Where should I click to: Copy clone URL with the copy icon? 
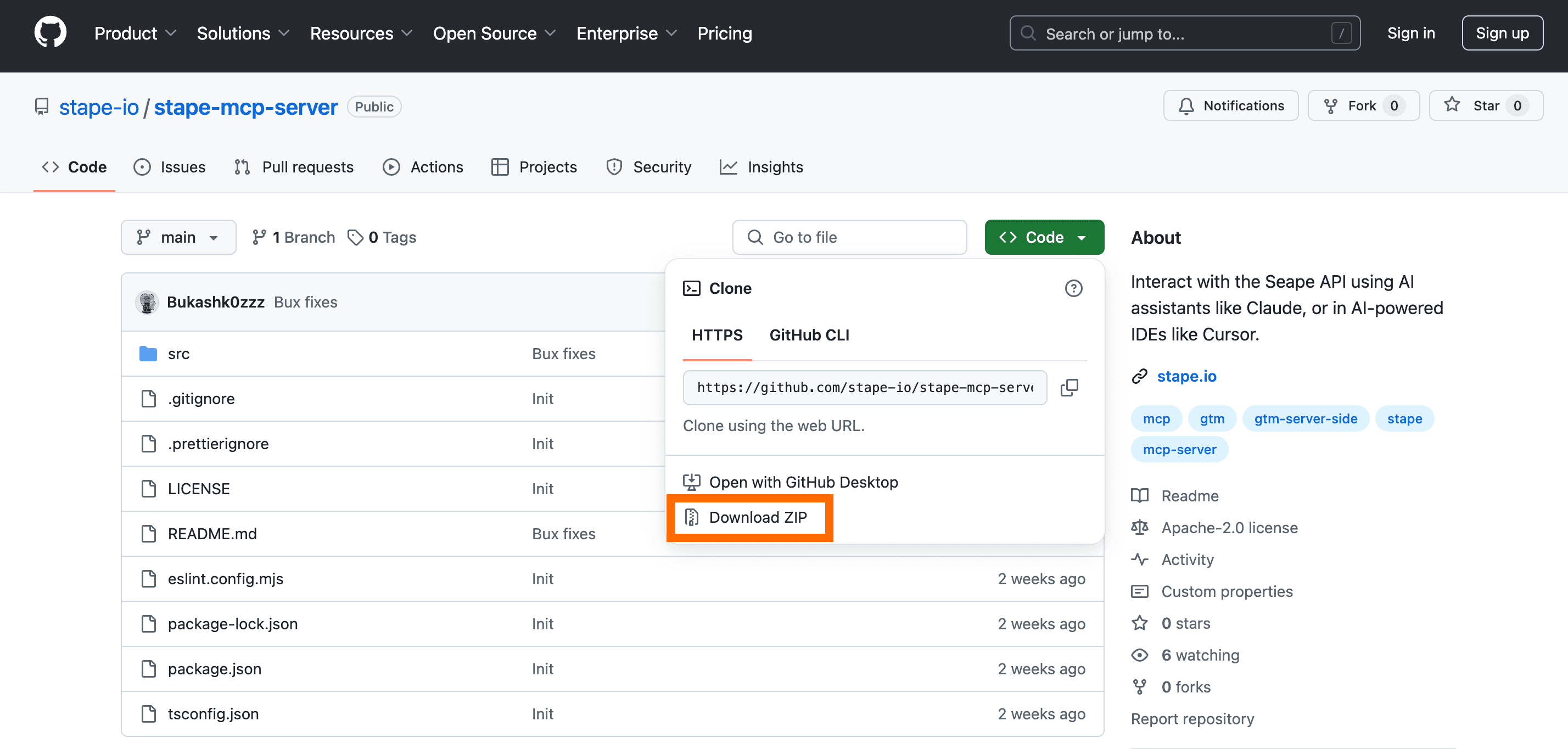tap(1069, 387)
